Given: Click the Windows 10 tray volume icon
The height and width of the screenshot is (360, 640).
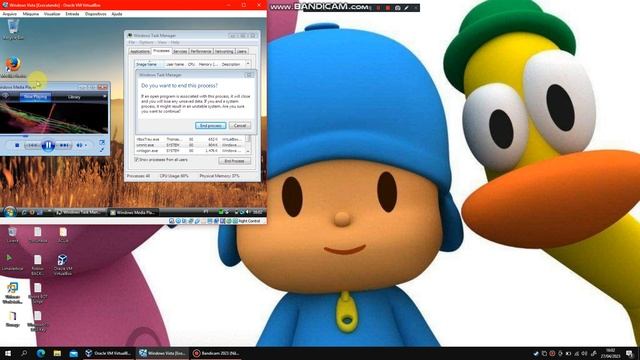Looking at the screenshot, I should [x=584, y=353].
